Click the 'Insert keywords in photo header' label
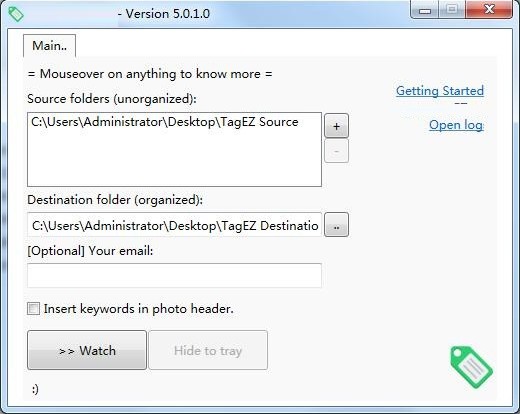This screenshot has height=414, width=520. coord(138,309)
